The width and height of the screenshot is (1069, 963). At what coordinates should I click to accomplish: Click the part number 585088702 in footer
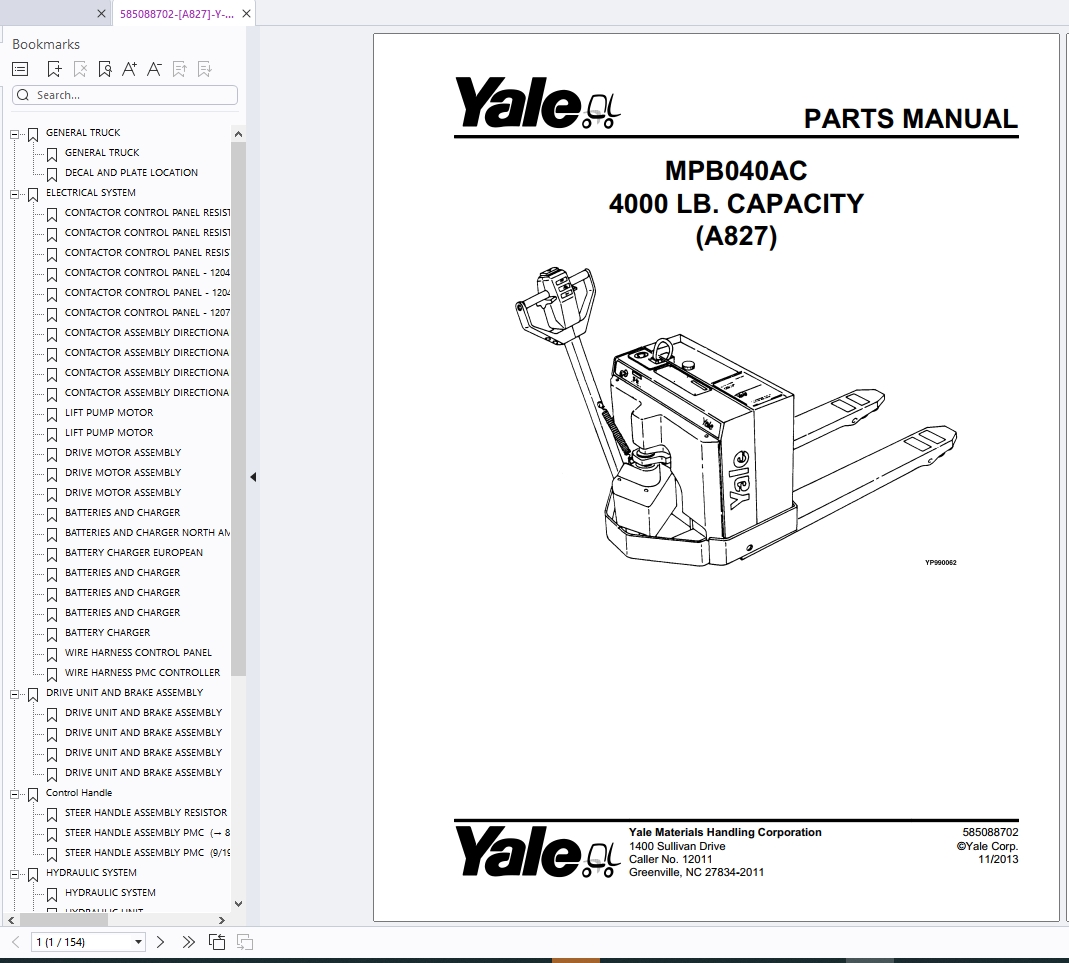coord(990,832)
